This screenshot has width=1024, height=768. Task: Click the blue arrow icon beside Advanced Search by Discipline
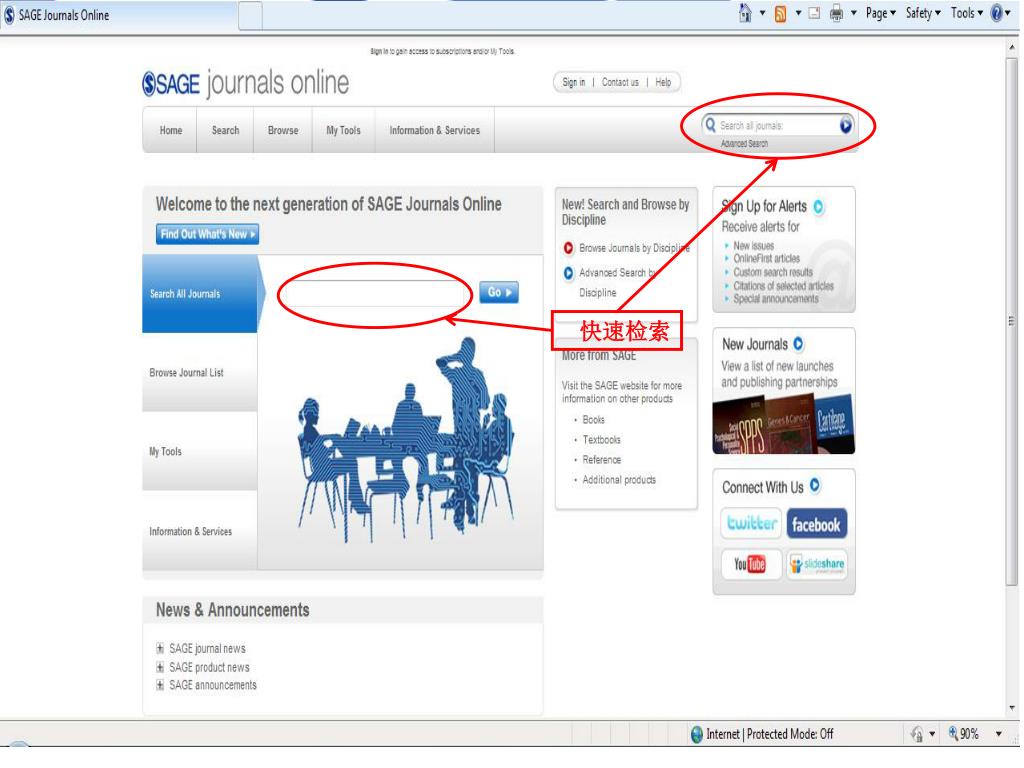(568, 274)
